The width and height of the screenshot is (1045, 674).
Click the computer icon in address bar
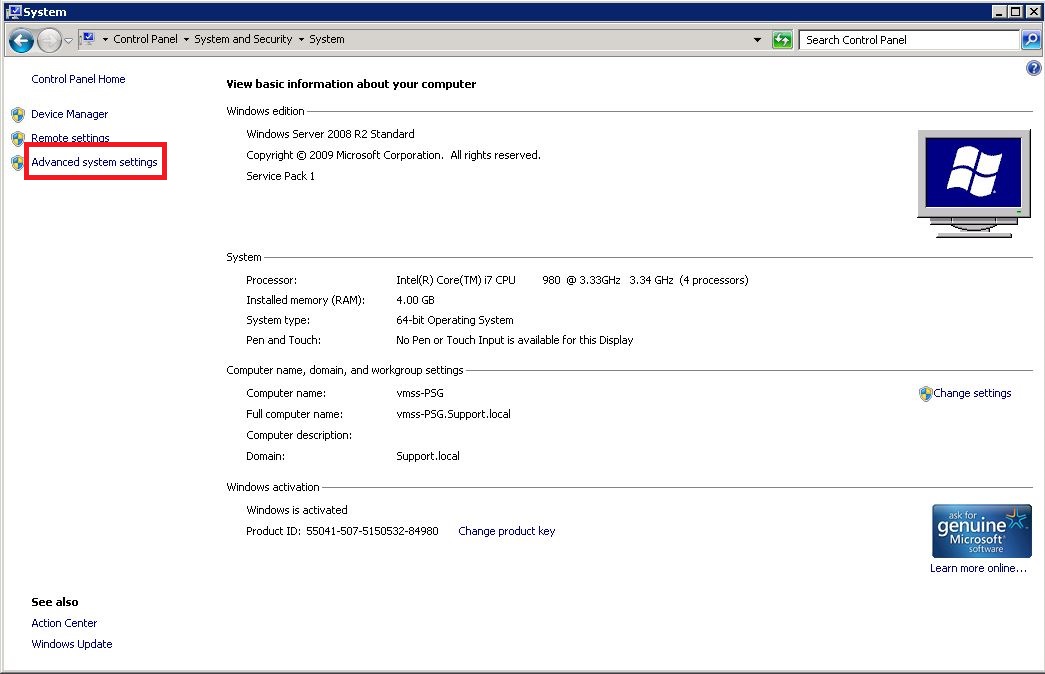click(89, 39)
